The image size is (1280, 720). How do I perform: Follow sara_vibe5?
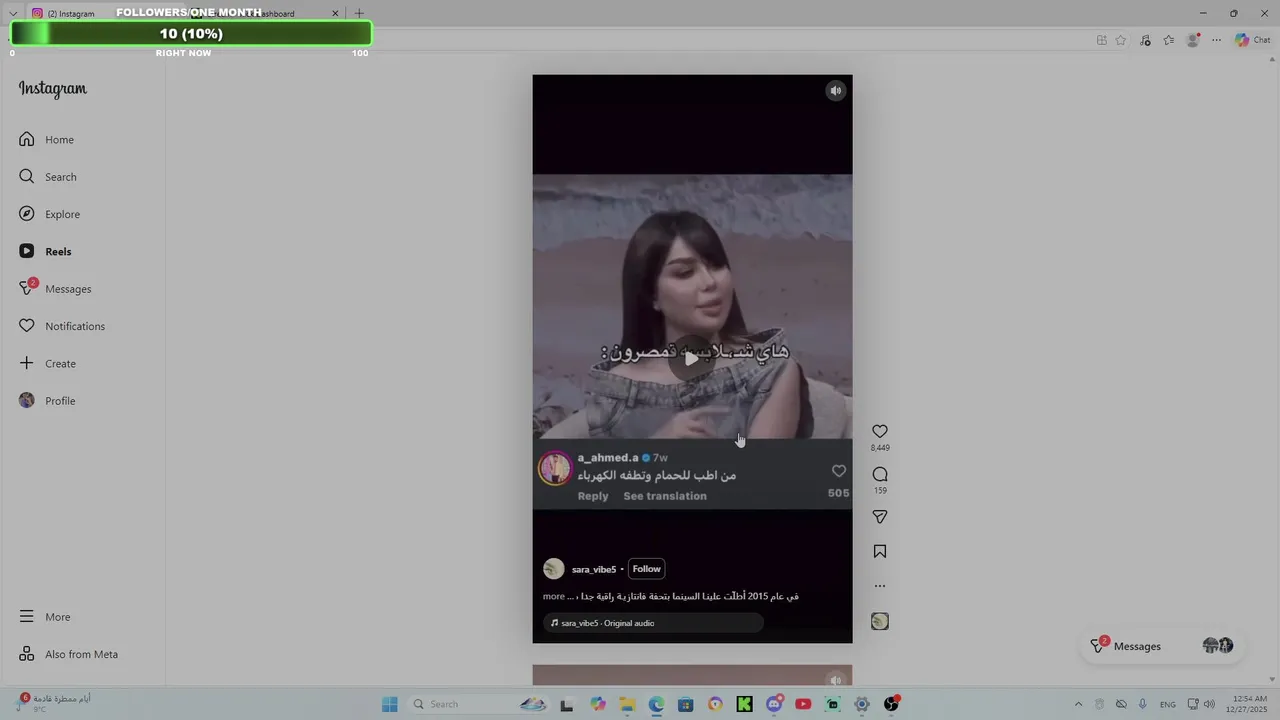coord(646,569)
